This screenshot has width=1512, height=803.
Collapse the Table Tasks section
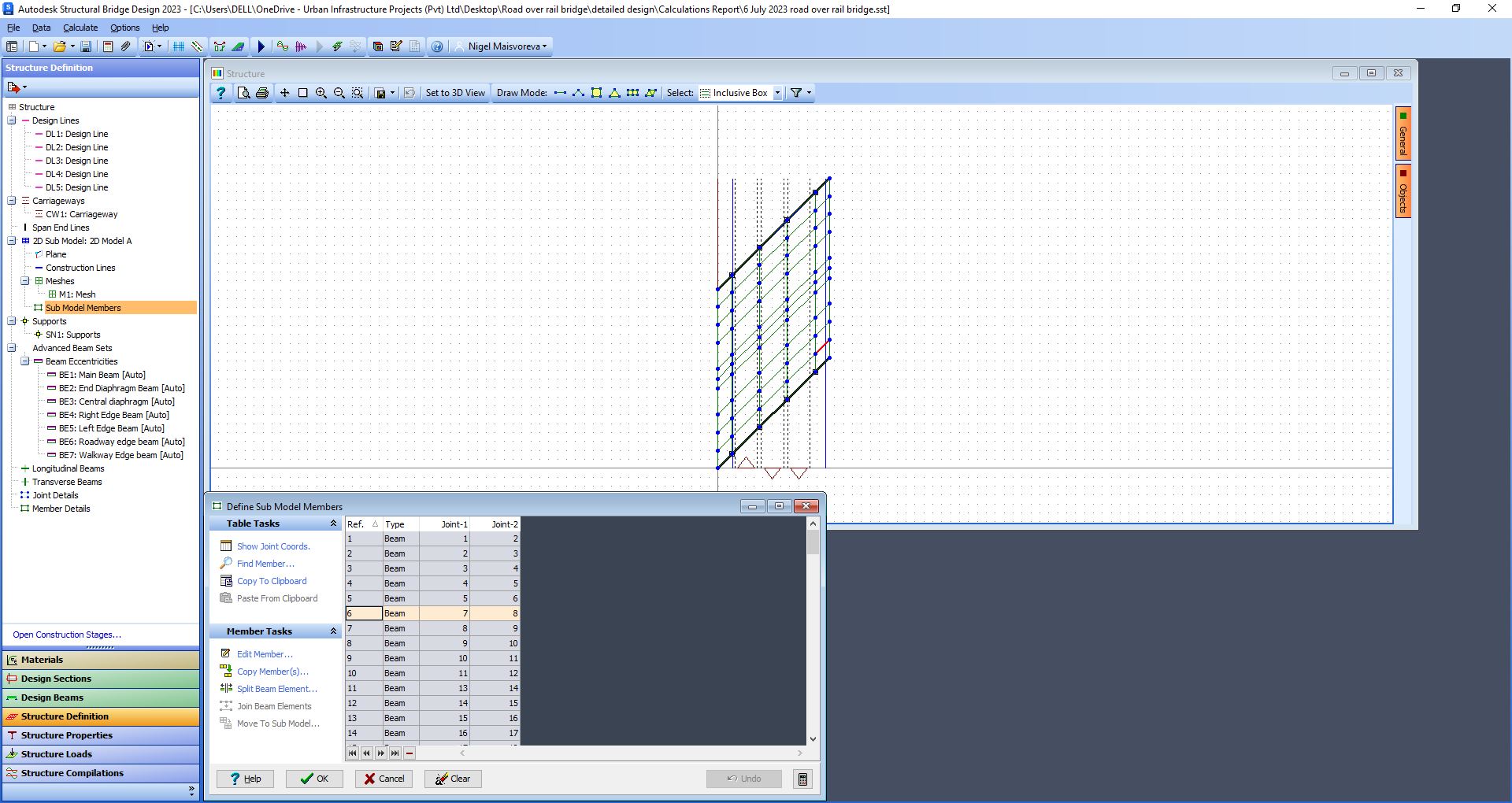tap(332, 523)
